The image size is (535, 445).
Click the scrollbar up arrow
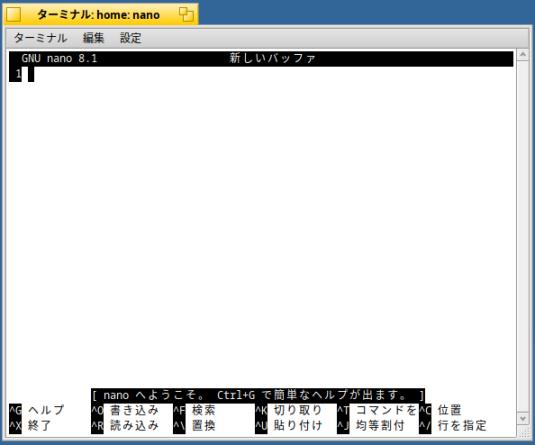[523, 55]
